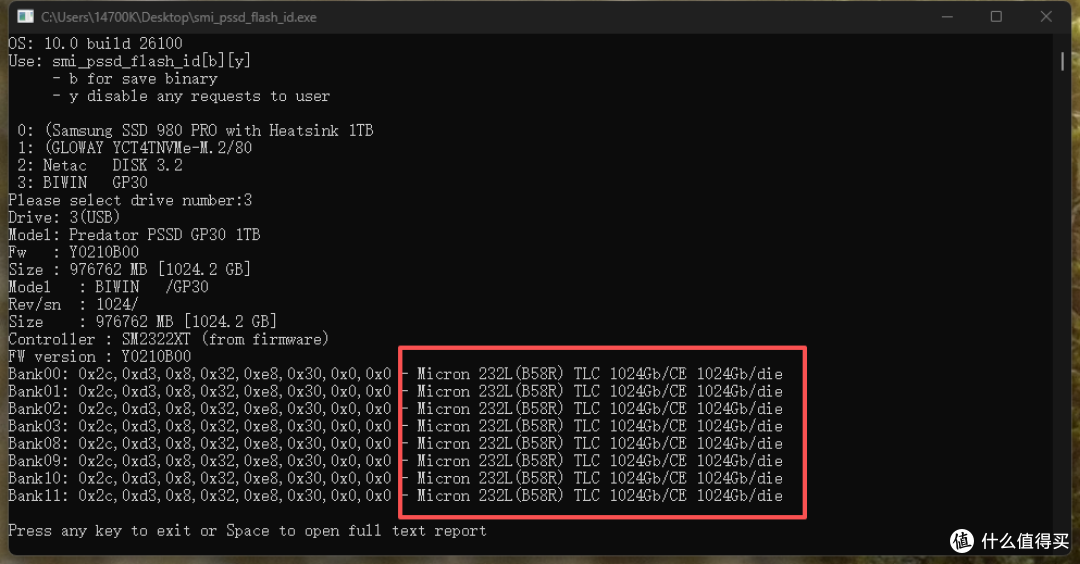Click Bank03 'Micron 232L(B58R) TLC' description
1080x564 pixels.
pyautogui.click(x=508, y=426)
